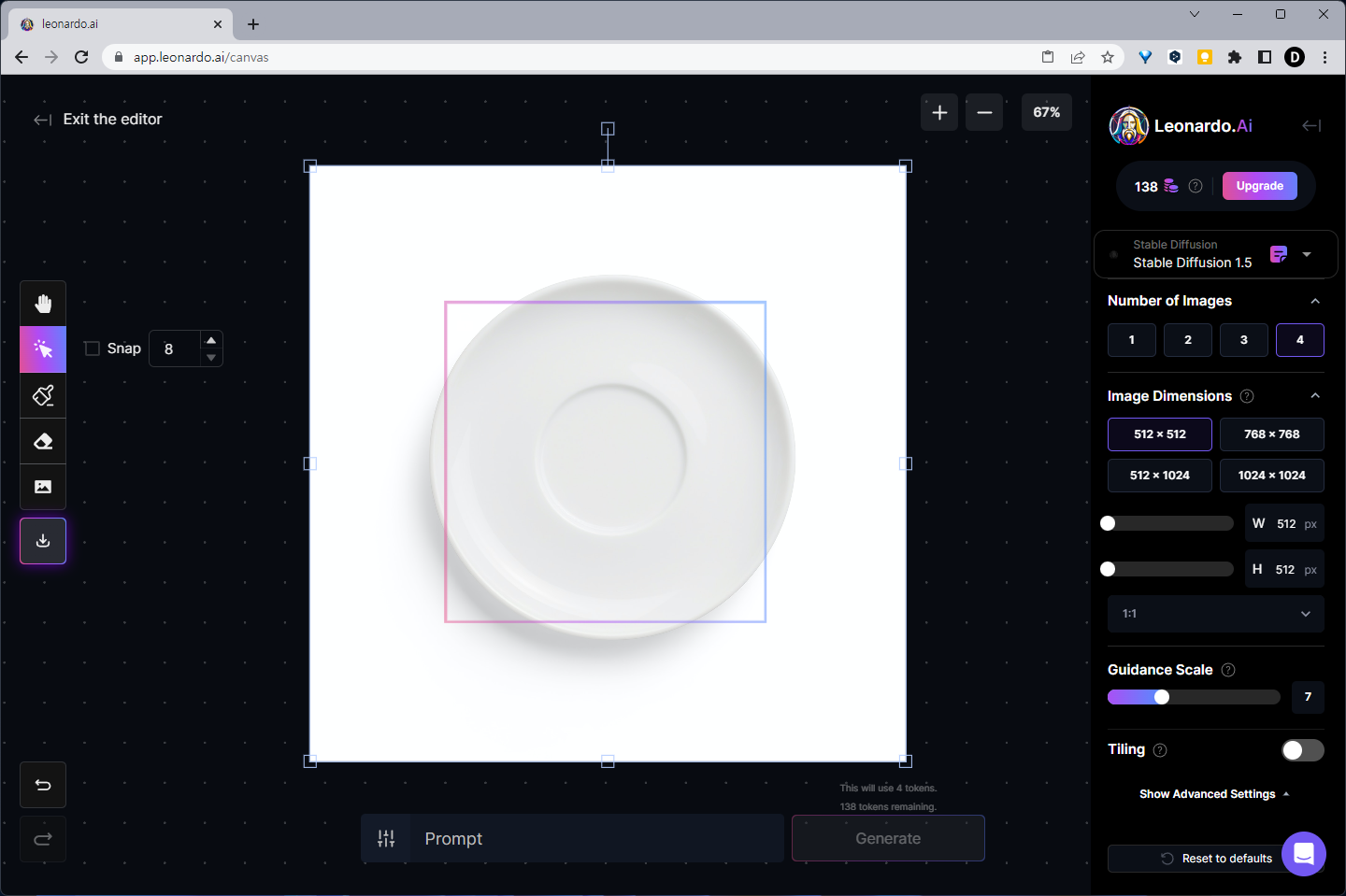The height and width of the screenshot is (896, 1346).
Task: Click Exit the editor
Action: click(98, 120)
